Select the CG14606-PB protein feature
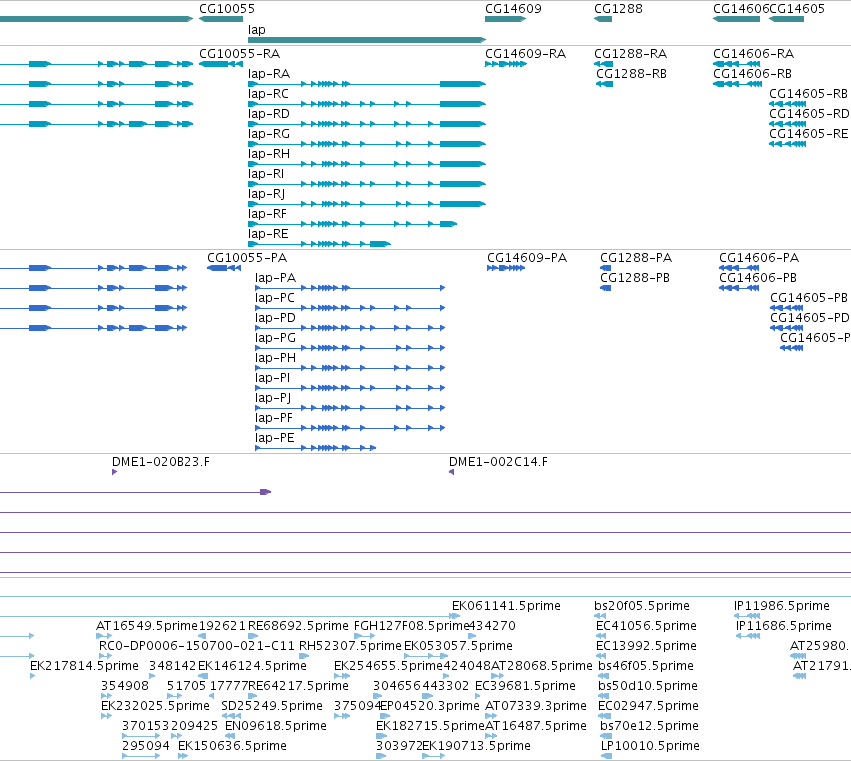The width and height of the screenshot is (851, 761). [739, 288]
